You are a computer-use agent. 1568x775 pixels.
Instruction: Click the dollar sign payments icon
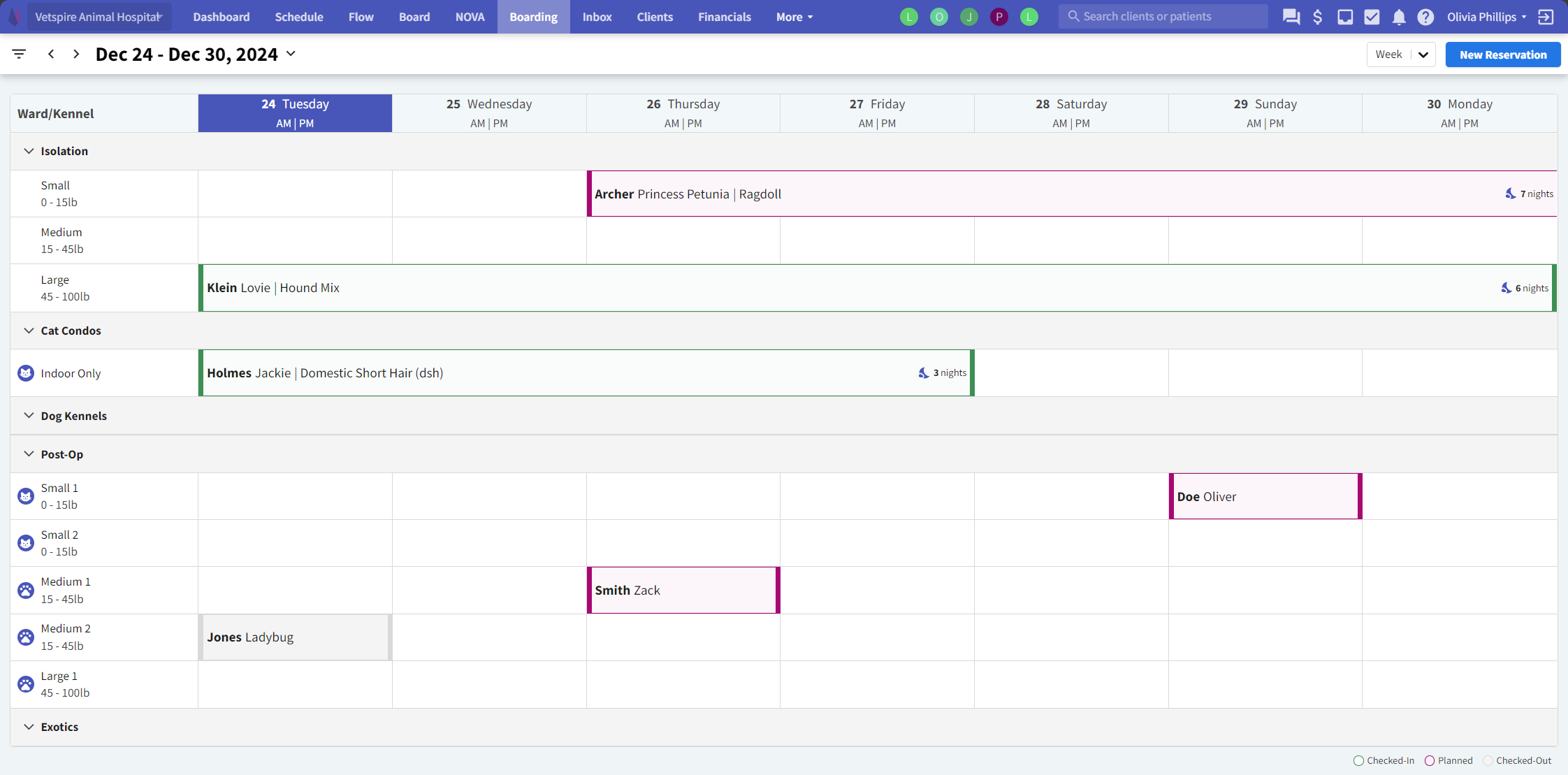pyautogui.click(x=1317, y=17)
